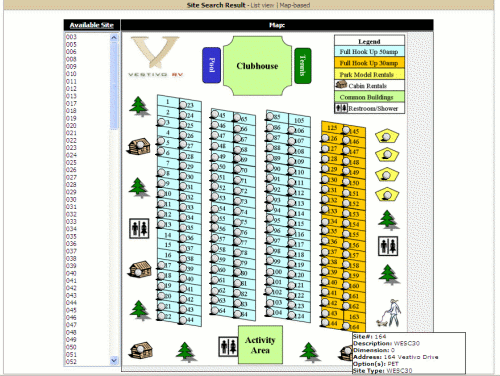500x376 pixels.
Task: Click the restroom icon right of site 156
Action: 388,246
